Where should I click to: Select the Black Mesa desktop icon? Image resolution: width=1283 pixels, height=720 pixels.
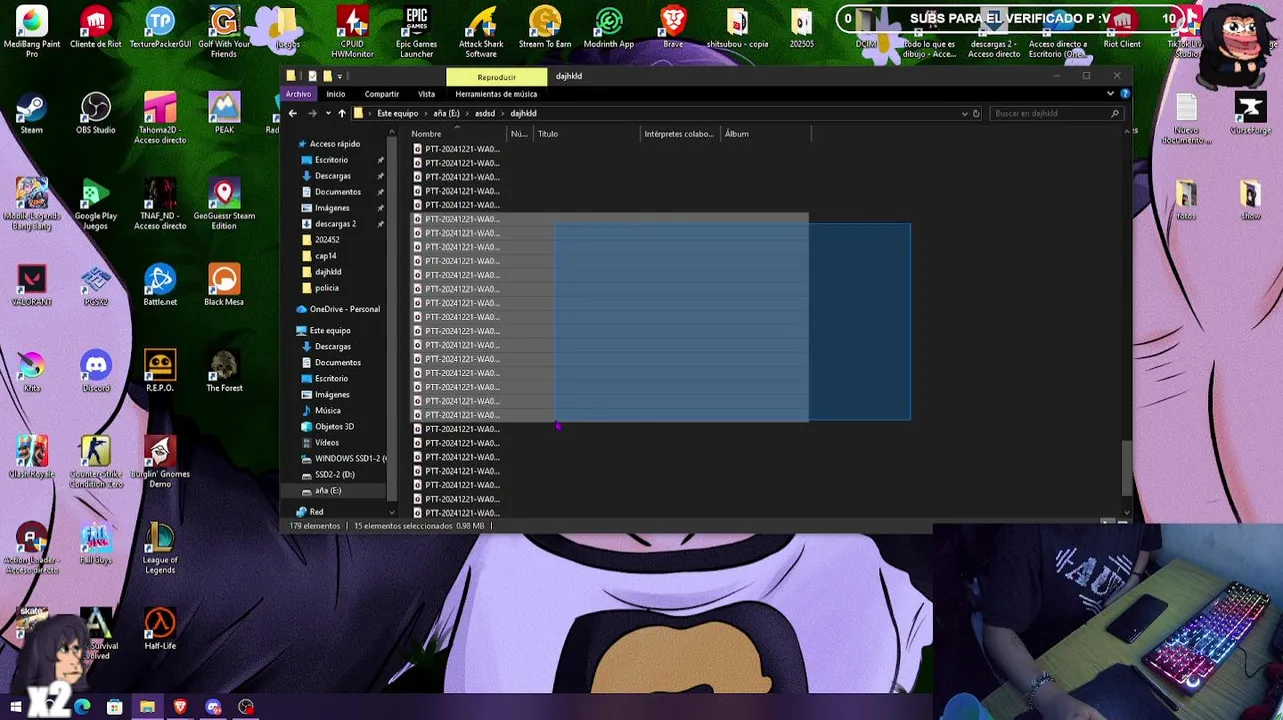click(x=224, y=286)
